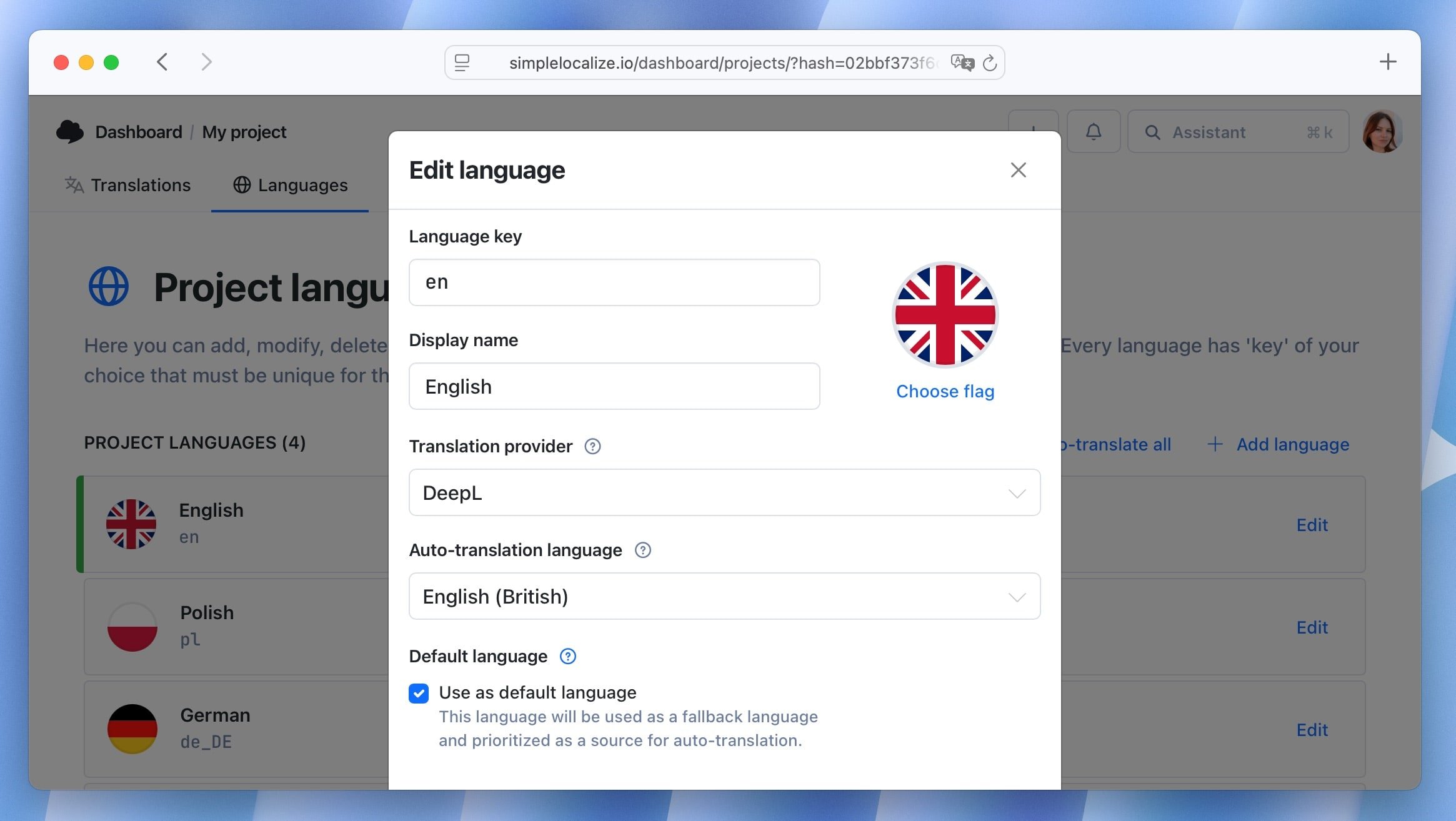Image resolution: width=1456 pixels, height=821 pixels.
Task: Uncheck Use as default language
Action: 418,693
